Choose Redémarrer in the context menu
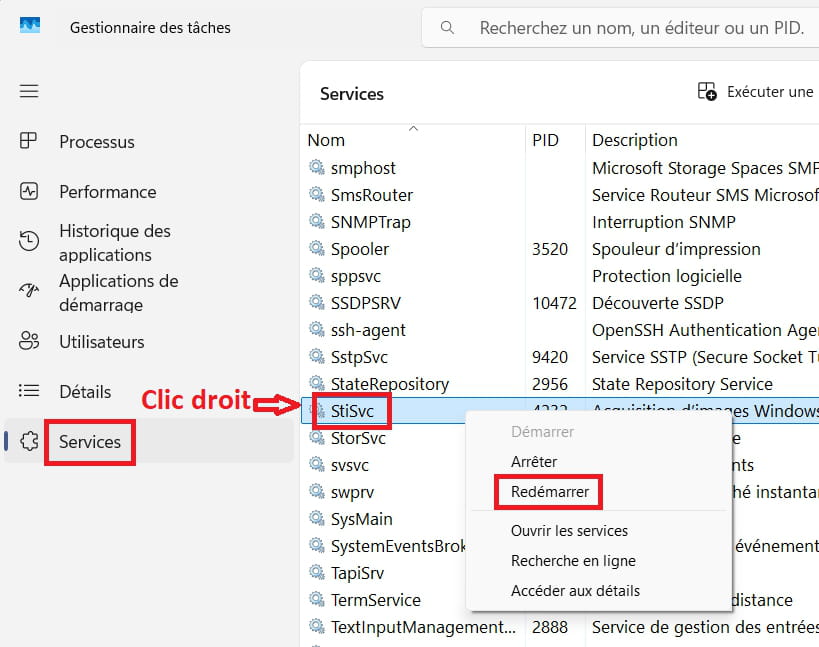Screen dimensions: 819x647 (x=549, y=492)
